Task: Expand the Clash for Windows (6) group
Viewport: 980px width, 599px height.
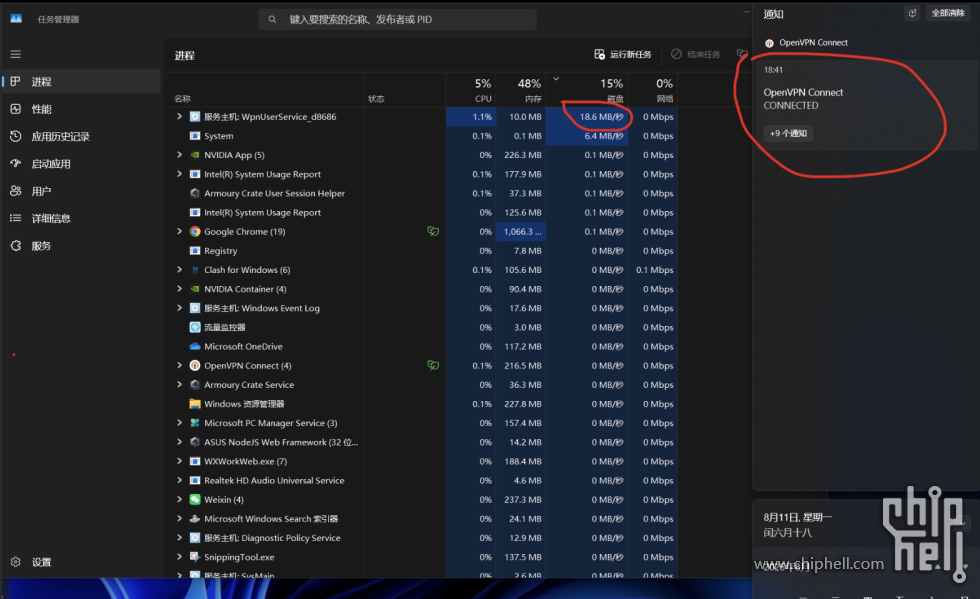Action: (179, 269)
